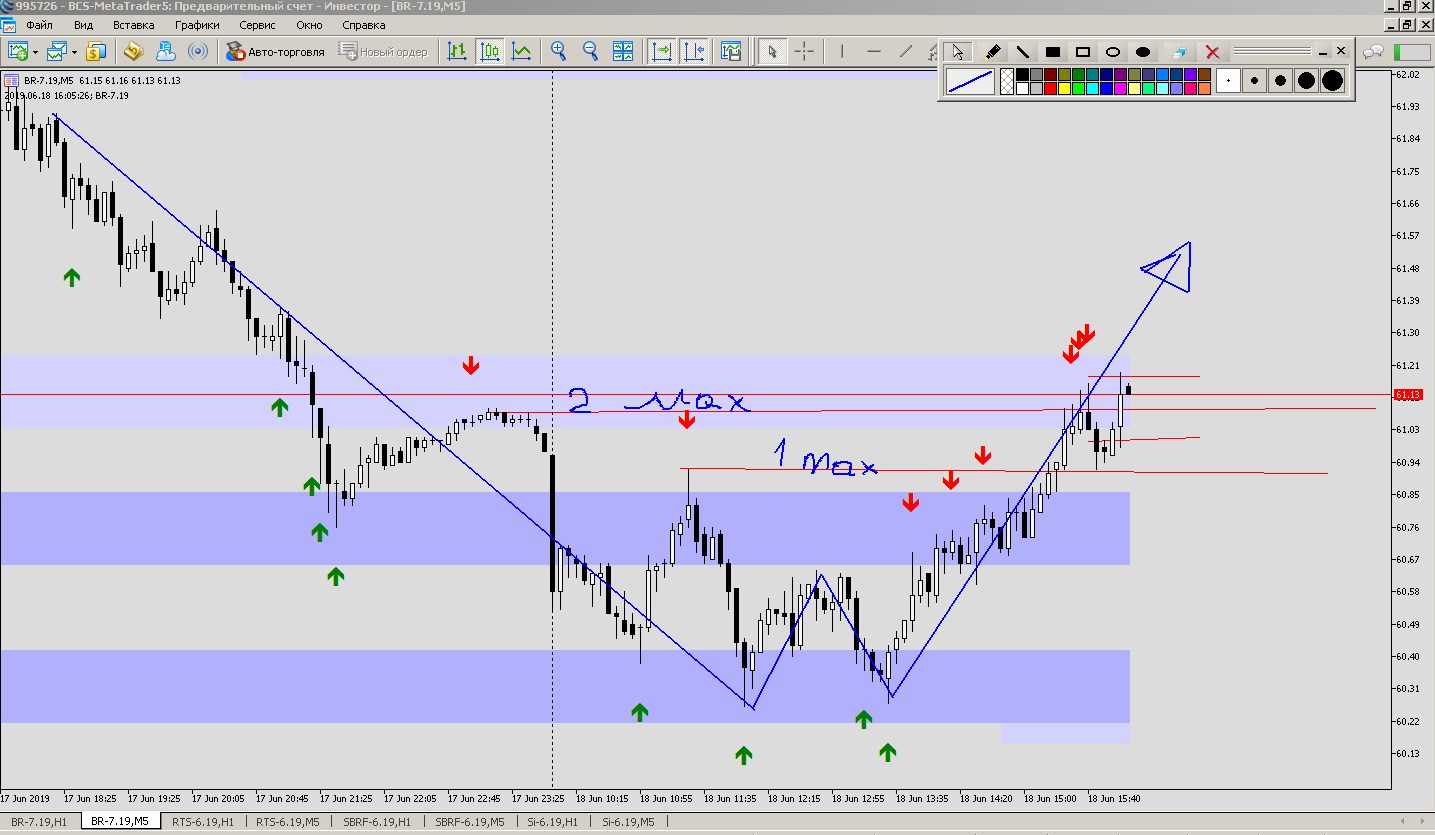Screen dimensions: 1435x835
Task: Switch to the BR-7.19,H1 chart tab
Action: [x=39, y=822]
